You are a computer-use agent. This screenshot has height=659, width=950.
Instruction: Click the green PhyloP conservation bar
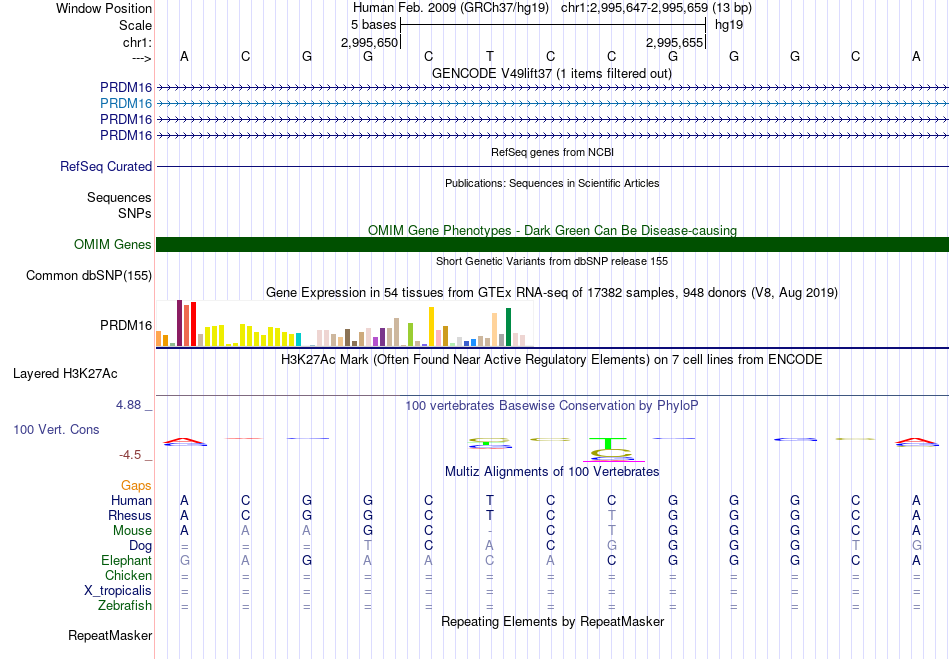[x=608, y=443]
